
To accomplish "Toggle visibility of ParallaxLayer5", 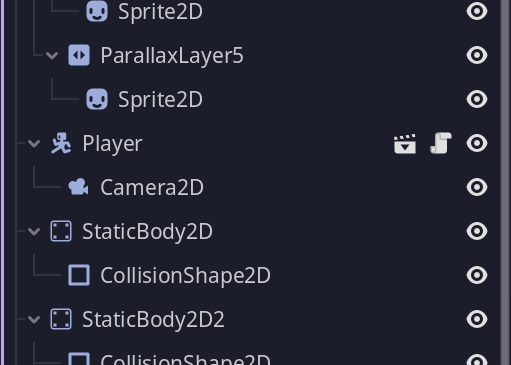I will click(477, 55).
